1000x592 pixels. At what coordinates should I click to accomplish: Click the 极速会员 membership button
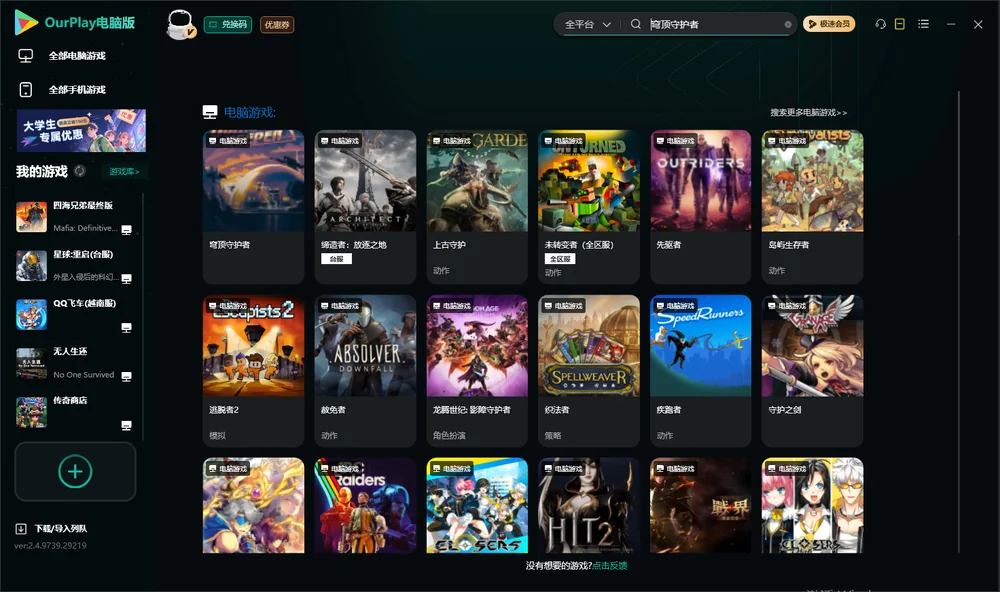pyautogui.click(x=829, y=24)
